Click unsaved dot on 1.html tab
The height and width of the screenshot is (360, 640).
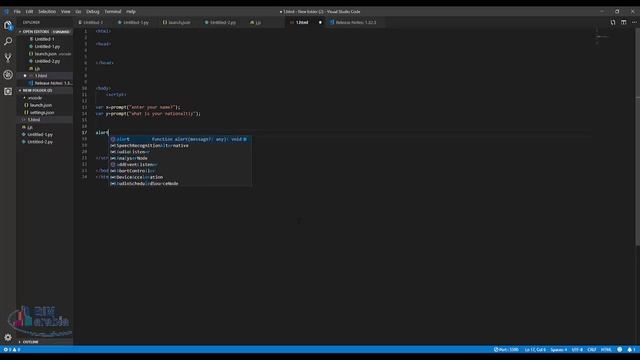click(x=320, y=22)
